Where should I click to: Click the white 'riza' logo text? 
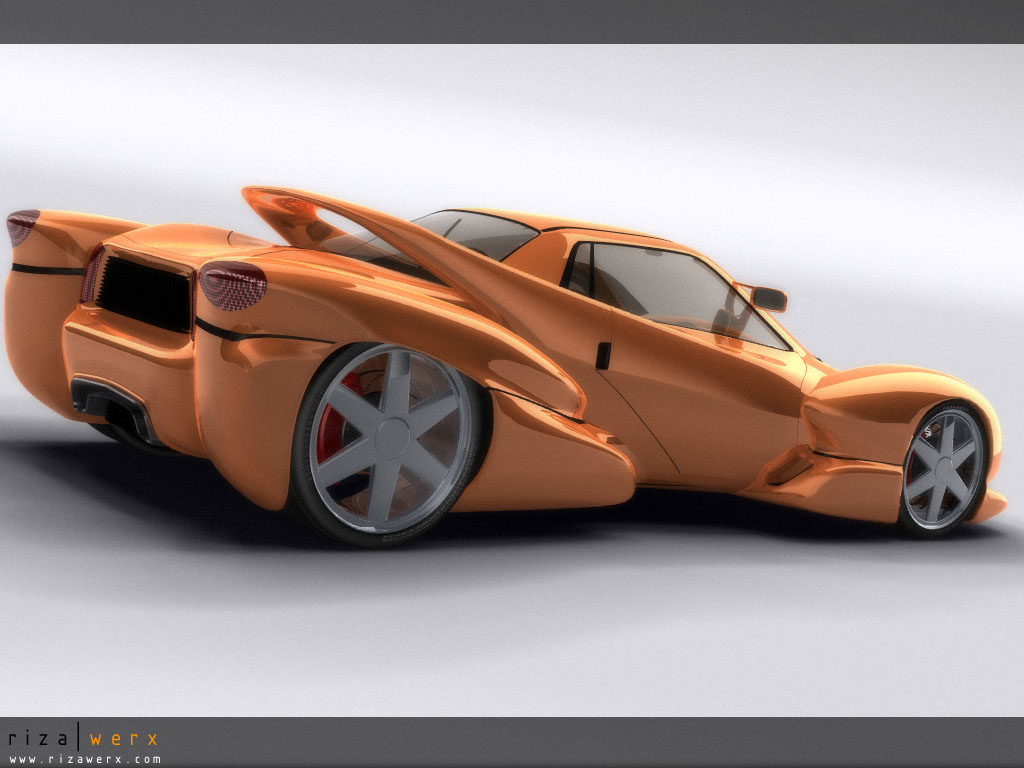click(x=38, y=740)
